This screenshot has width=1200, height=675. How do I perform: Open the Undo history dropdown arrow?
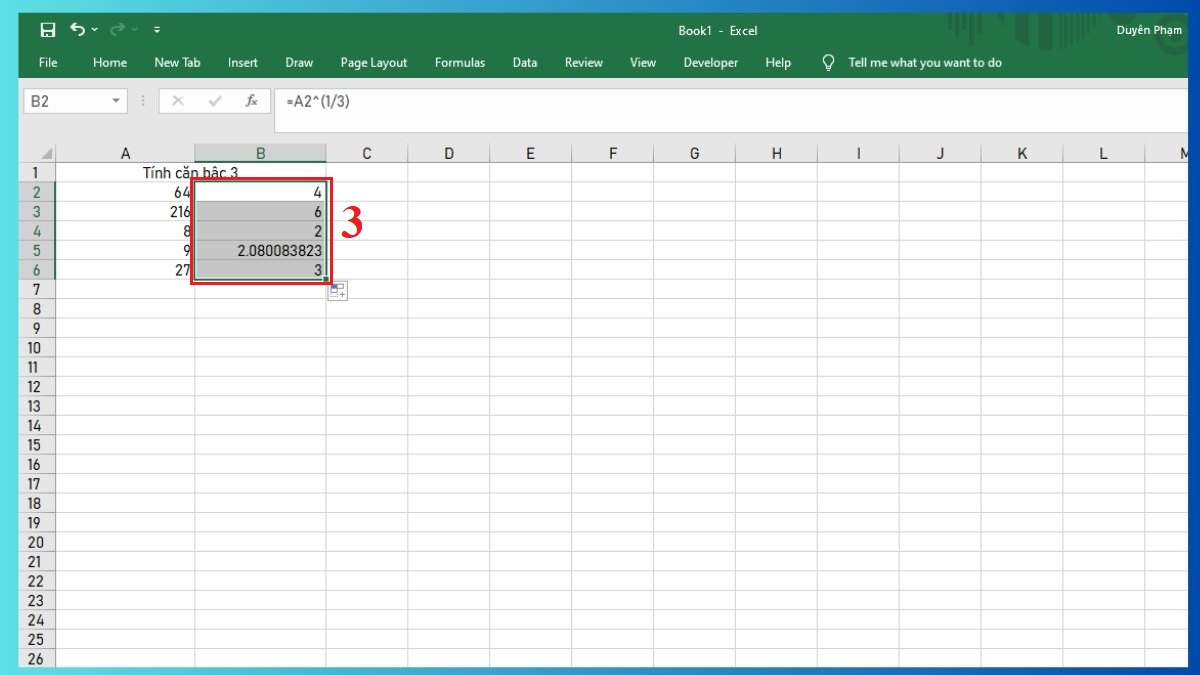[x=93, y=29]
